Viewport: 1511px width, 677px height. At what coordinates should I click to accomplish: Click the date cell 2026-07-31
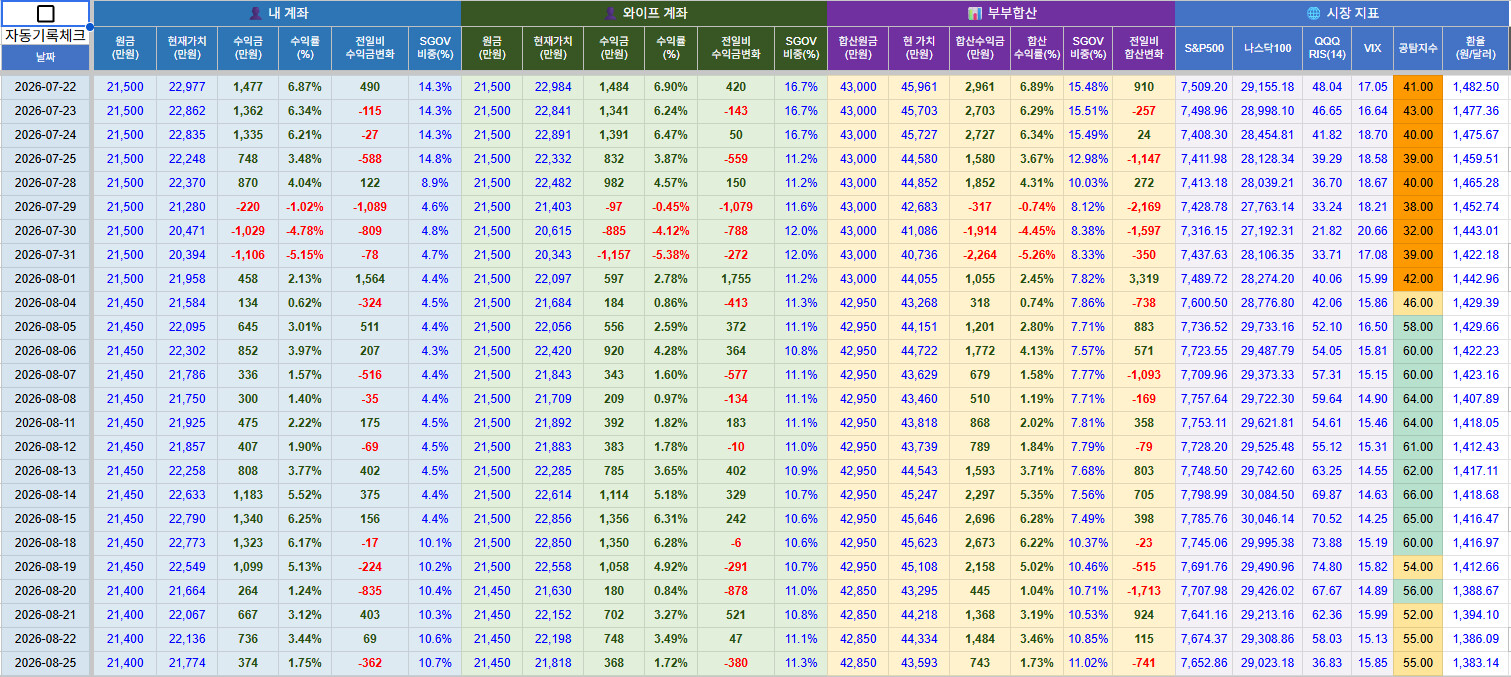click(x=45, y=255)
